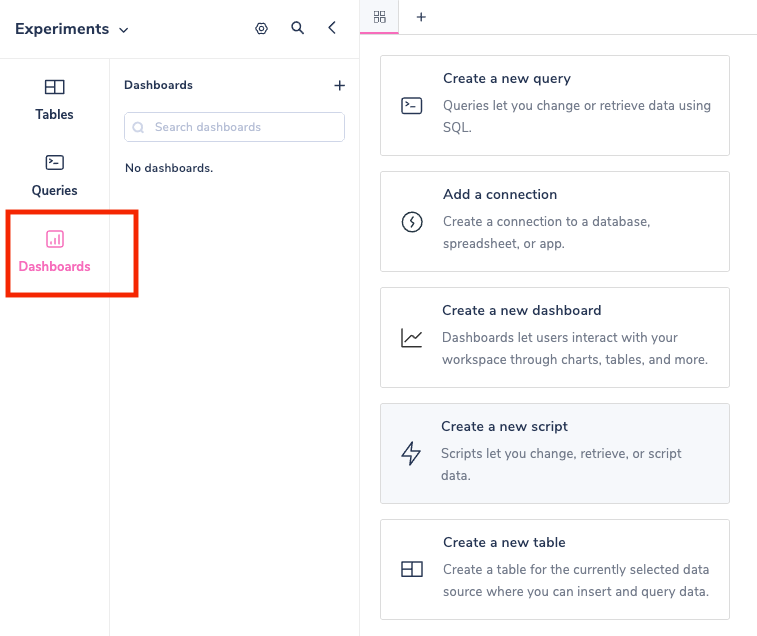Click the Create a new table card

click(555, 569)
